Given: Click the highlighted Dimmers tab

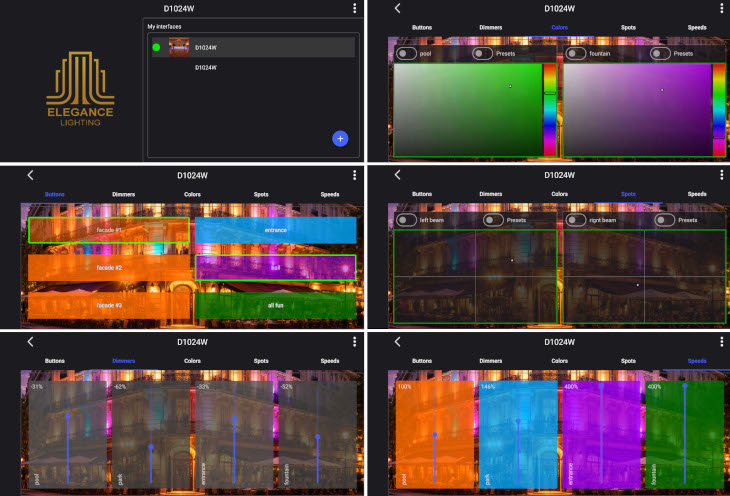Looking at the screenshot, I should tap(124, 360).
